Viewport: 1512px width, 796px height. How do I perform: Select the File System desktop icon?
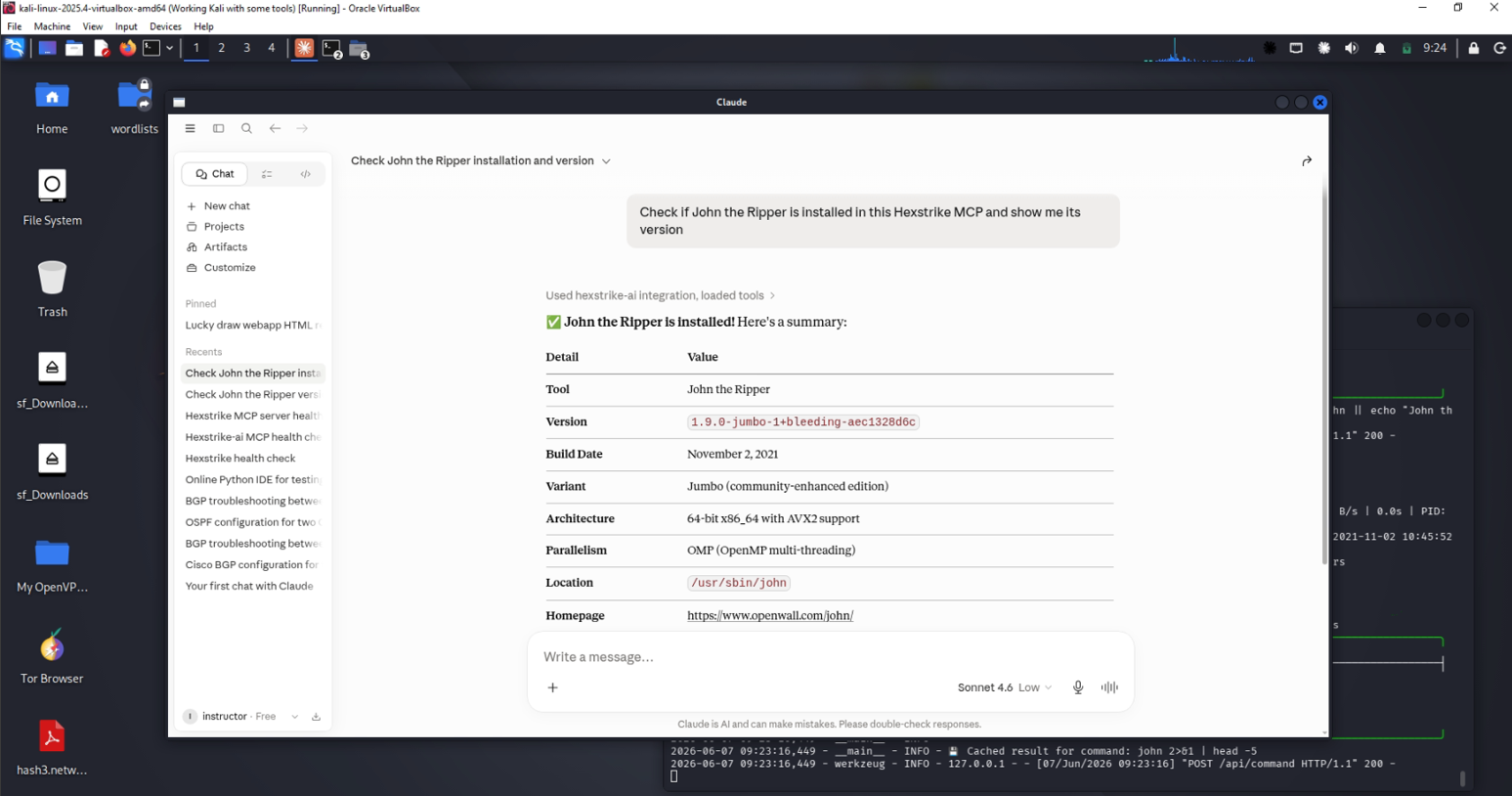(x=52, y=199)
